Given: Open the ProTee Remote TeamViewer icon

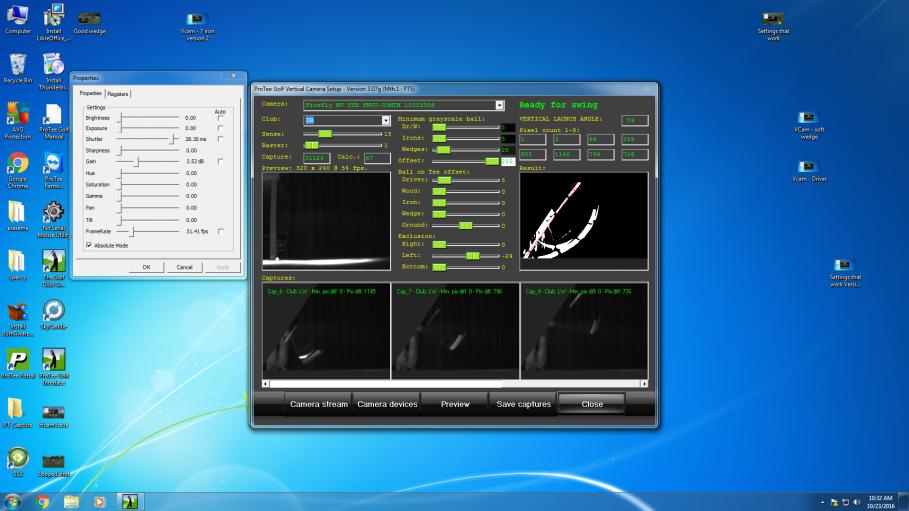Looking at the screenshot, I should coord(53,171).
